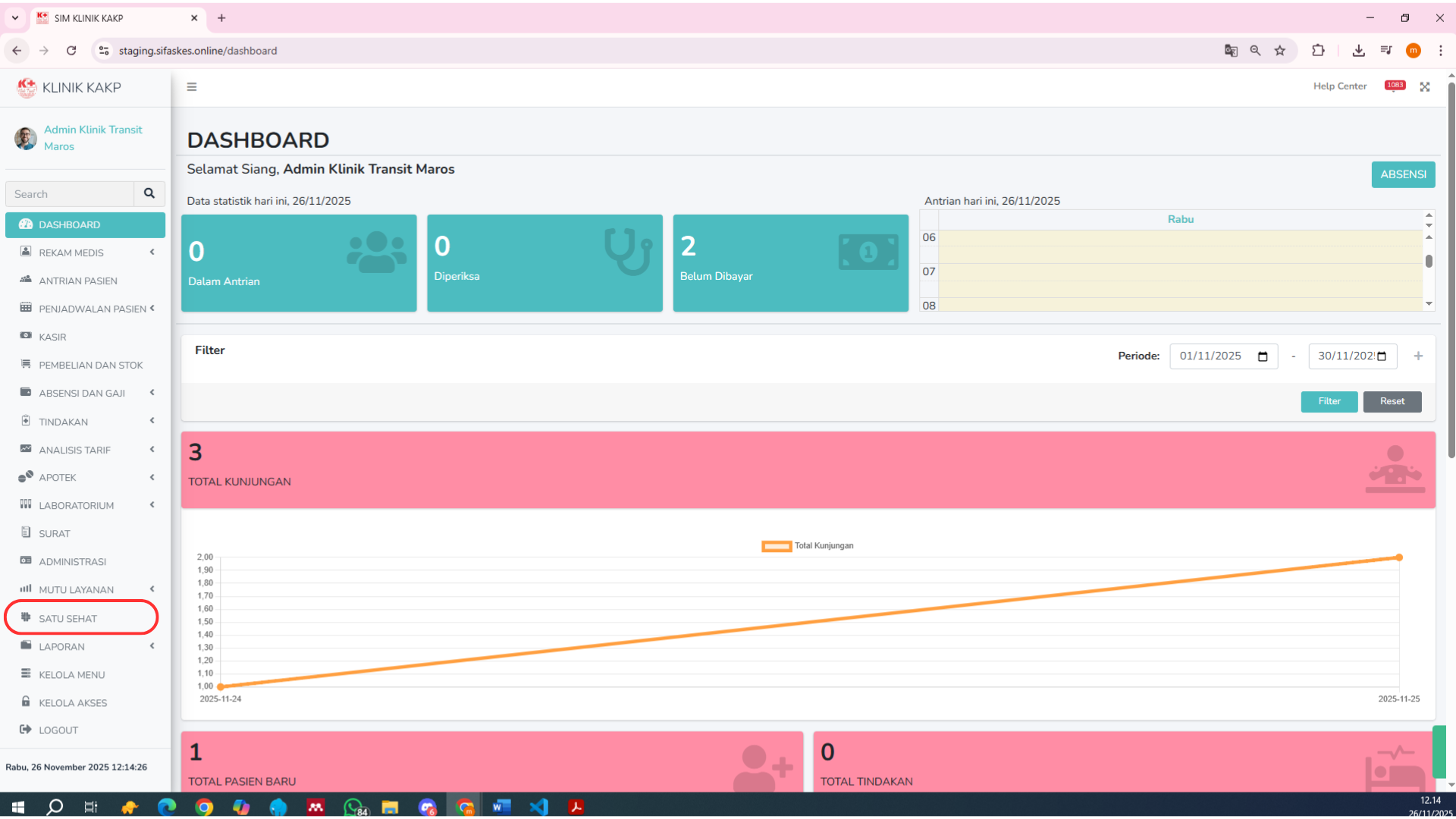Click the search magnifier icon in sidebar
This screenshot has height=819, width=1456.
click(x=149, y=194)
